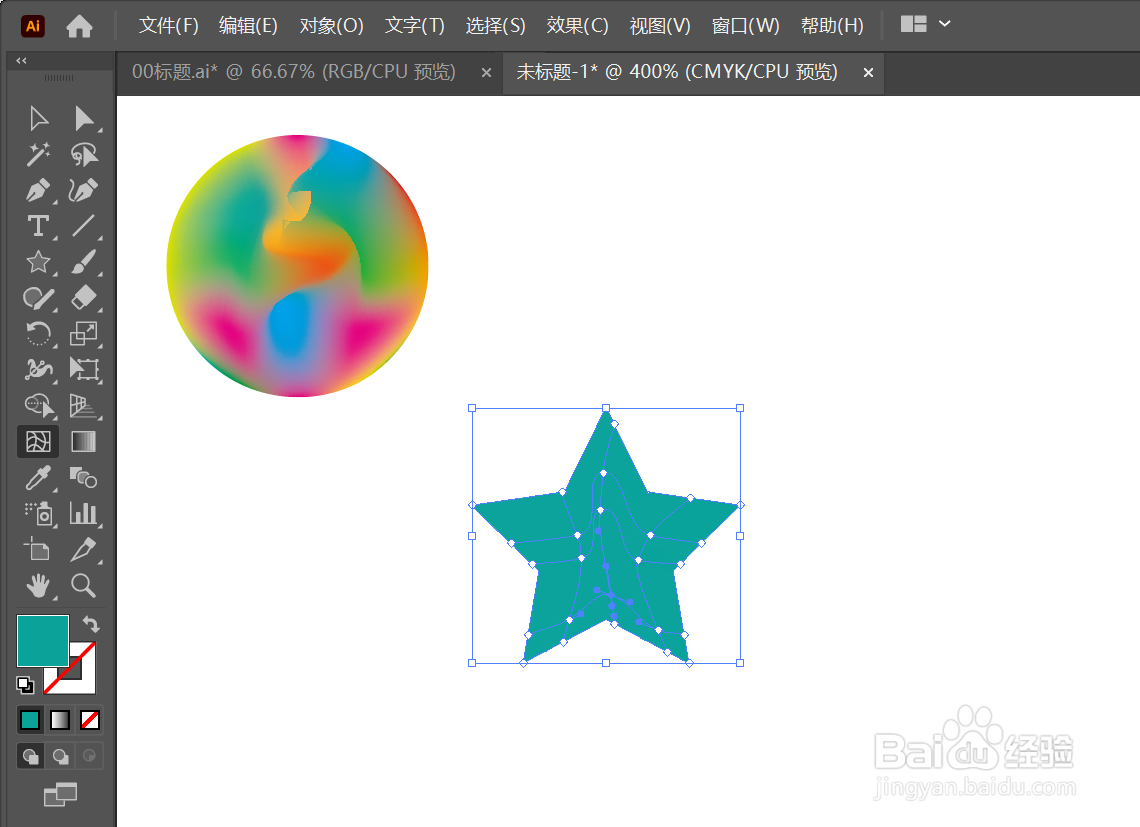Select the Paintbrush tool
This screenshot has width=1140, height=827.
(84, 262)
